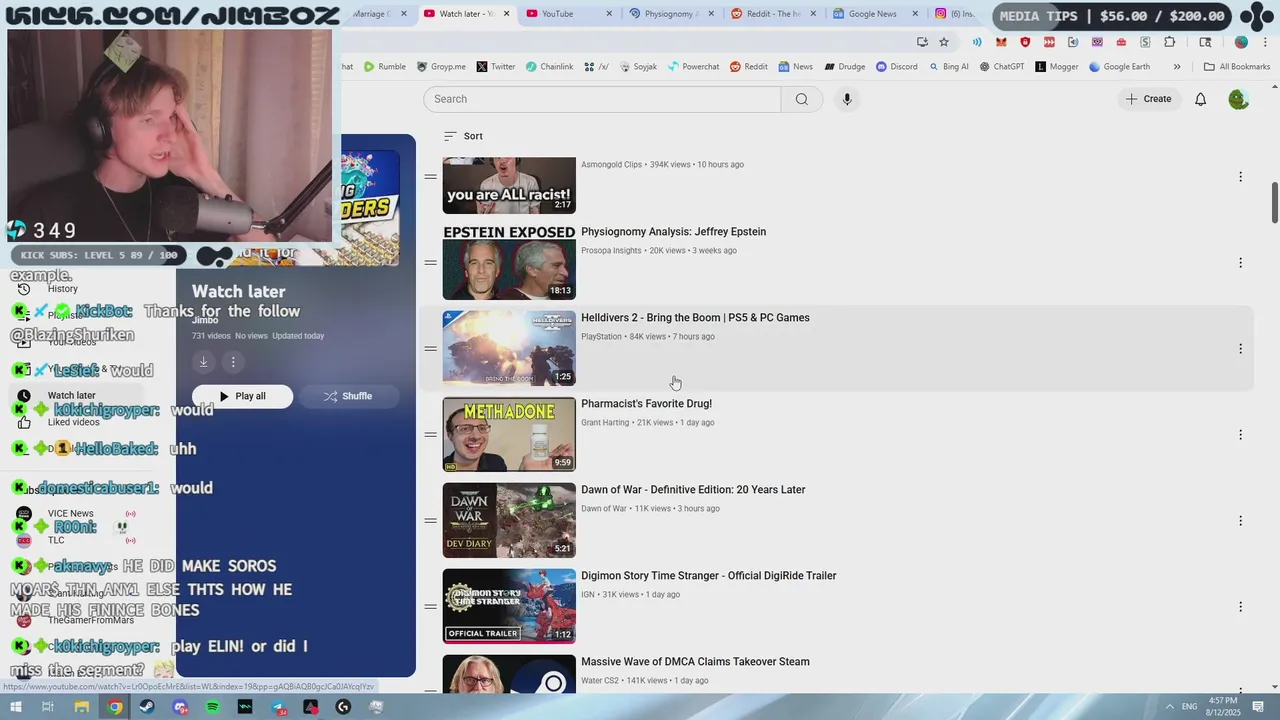Image resolution: width=1280 pixels, height=720 pixels.
Task: Open the MetaMask fox extension
Action: coord(1001,42)
